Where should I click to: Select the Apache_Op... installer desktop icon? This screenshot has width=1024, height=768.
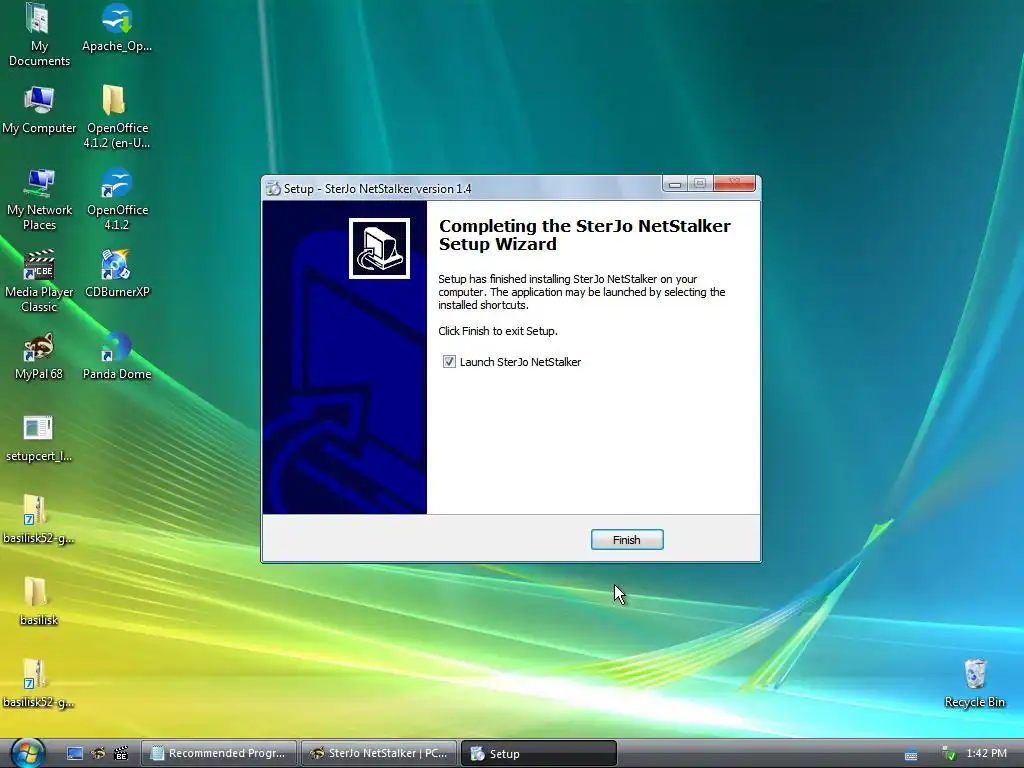(117, 27)
